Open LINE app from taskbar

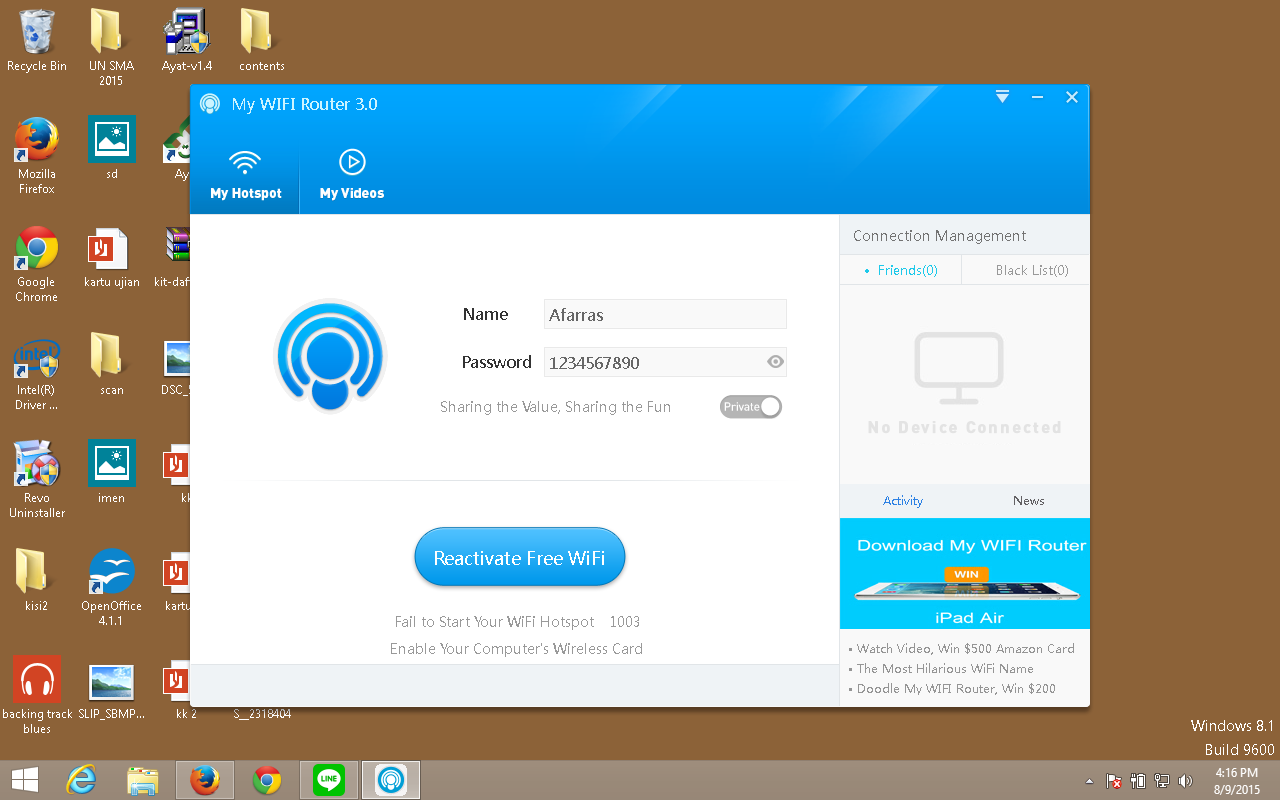tap(329, 779)
